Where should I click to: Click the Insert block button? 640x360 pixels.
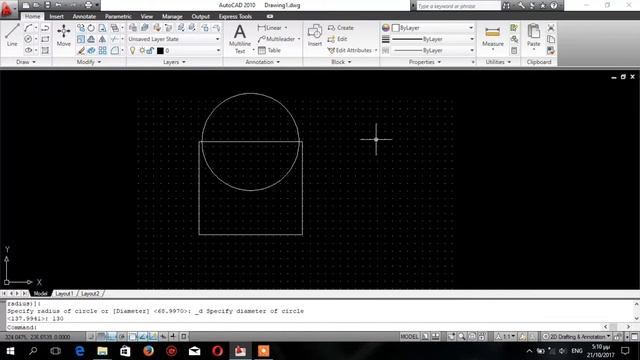tap(315, 35)
